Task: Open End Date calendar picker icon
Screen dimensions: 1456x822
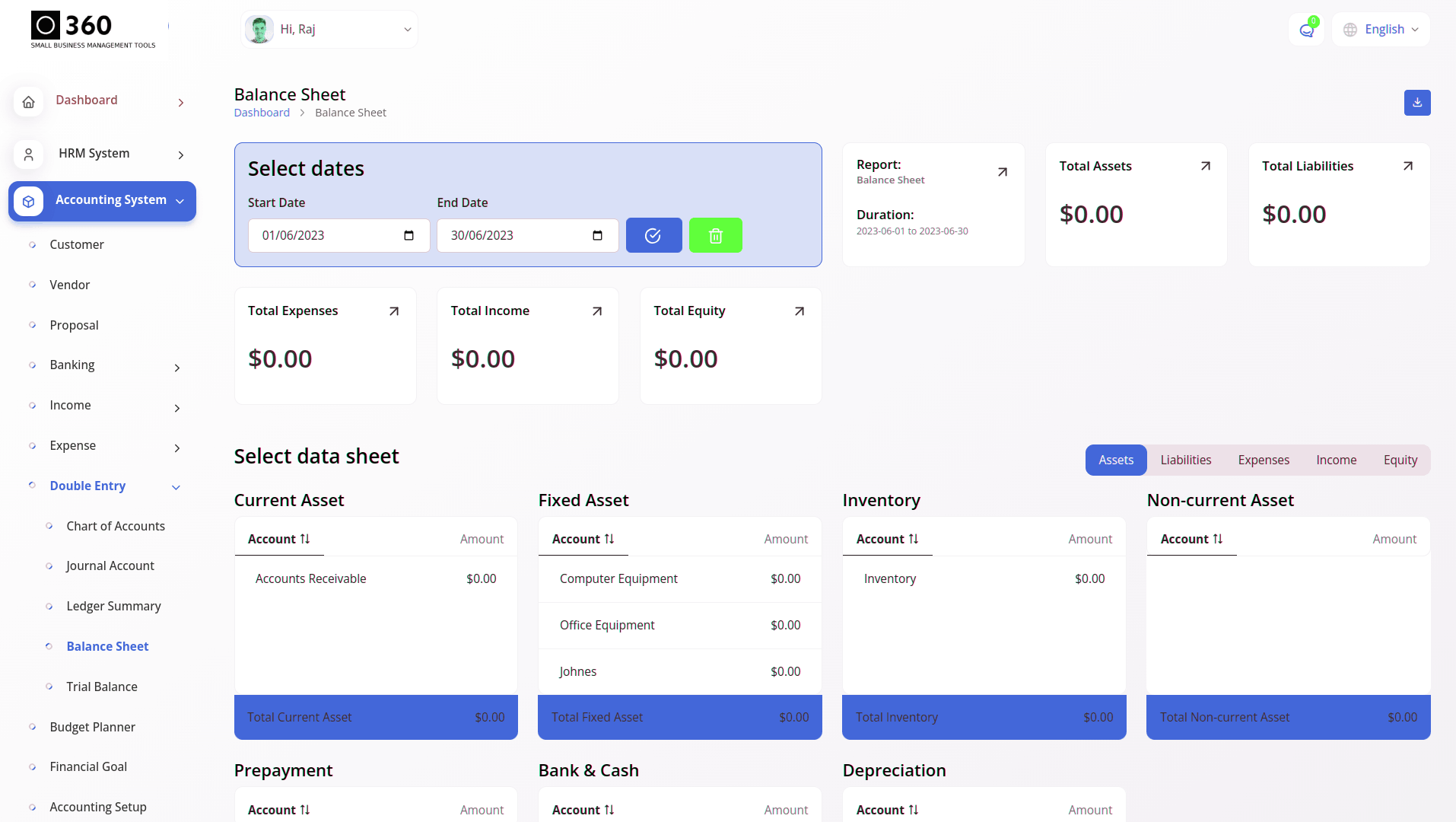Action: coord(597,236)
